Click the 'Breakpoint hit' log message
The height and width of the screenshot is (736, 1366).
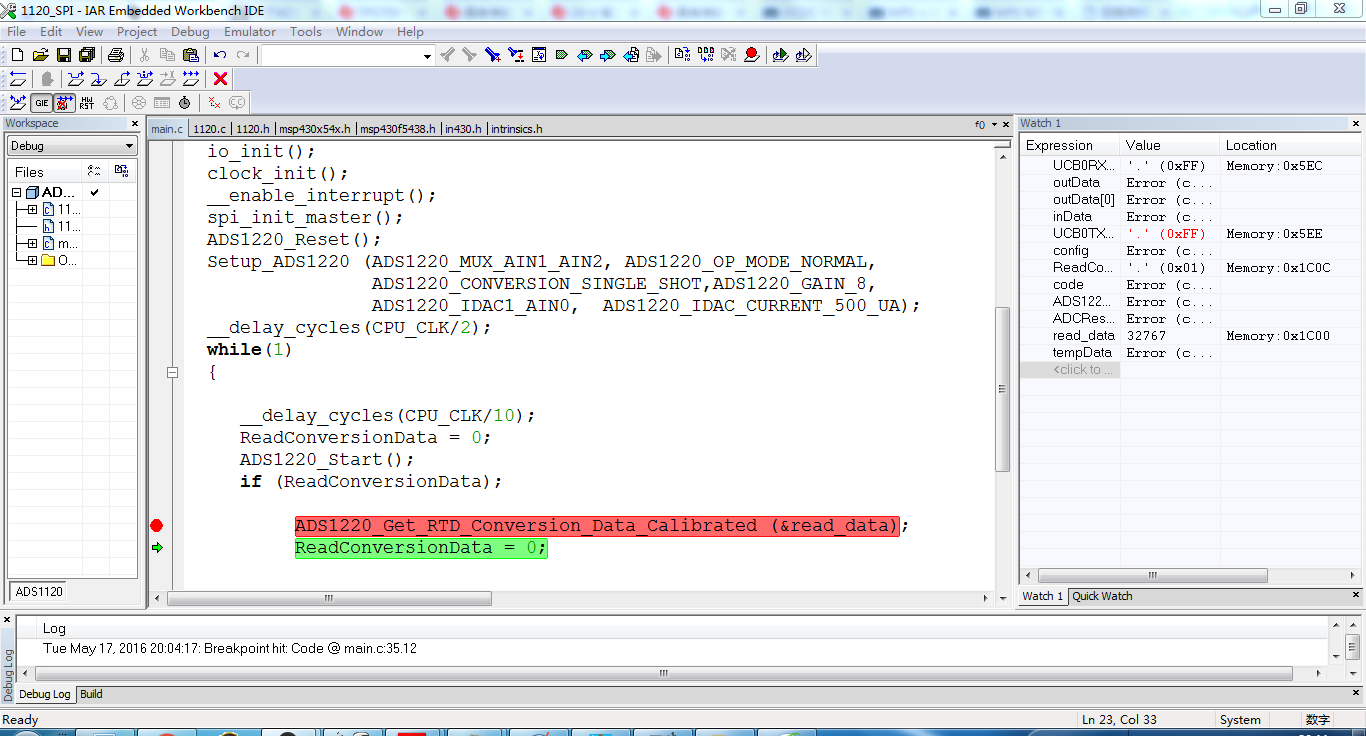coord(230,648)
